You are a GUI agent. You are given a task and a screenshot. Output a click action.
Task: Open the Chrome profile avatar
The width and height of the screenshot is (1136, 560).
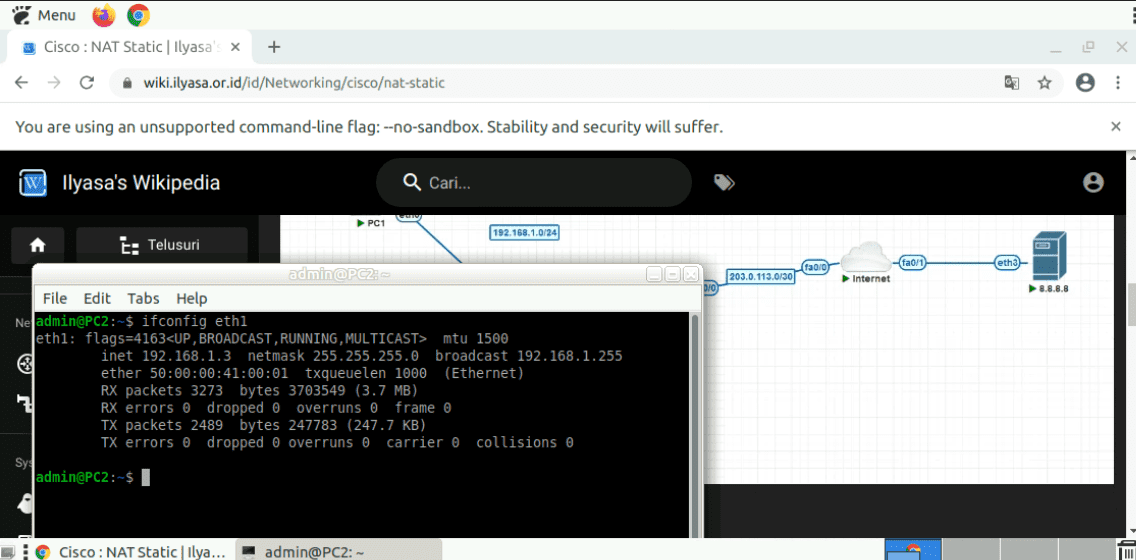point(1085,83)
